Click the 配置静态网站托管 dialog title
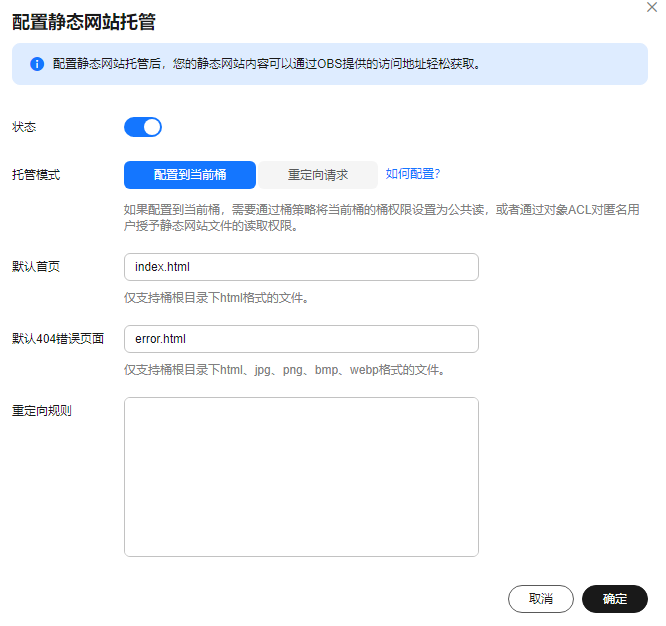666x626 pixels. (84, 22)
